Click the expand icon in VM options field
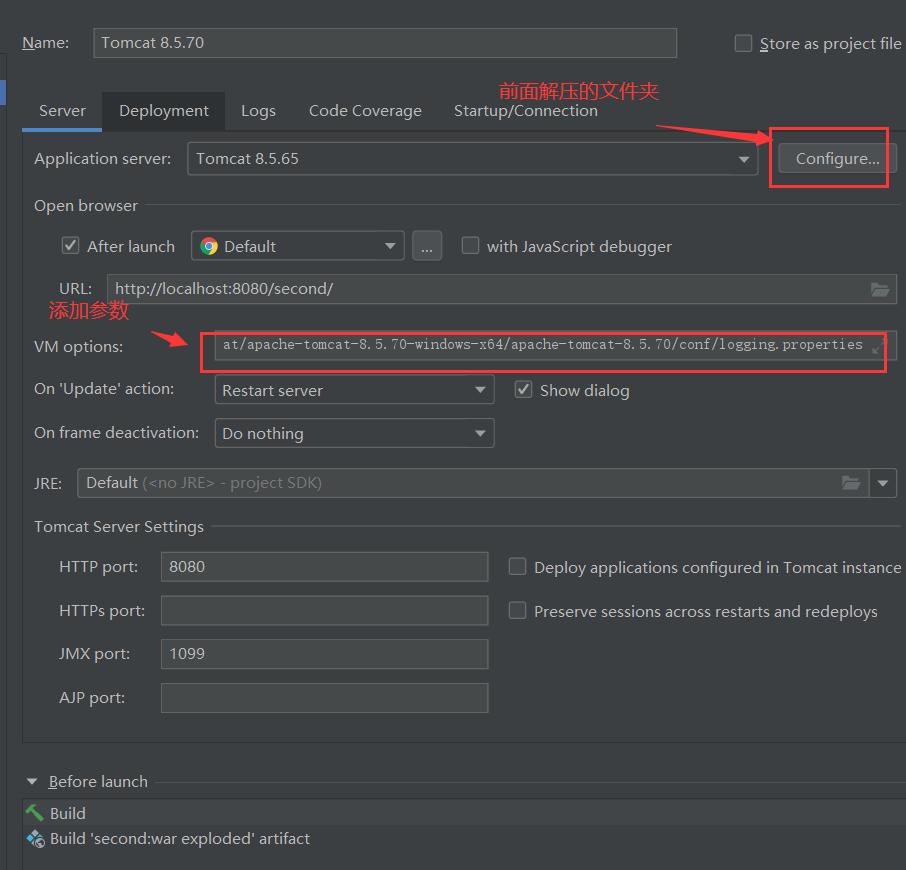 [878, 347]
